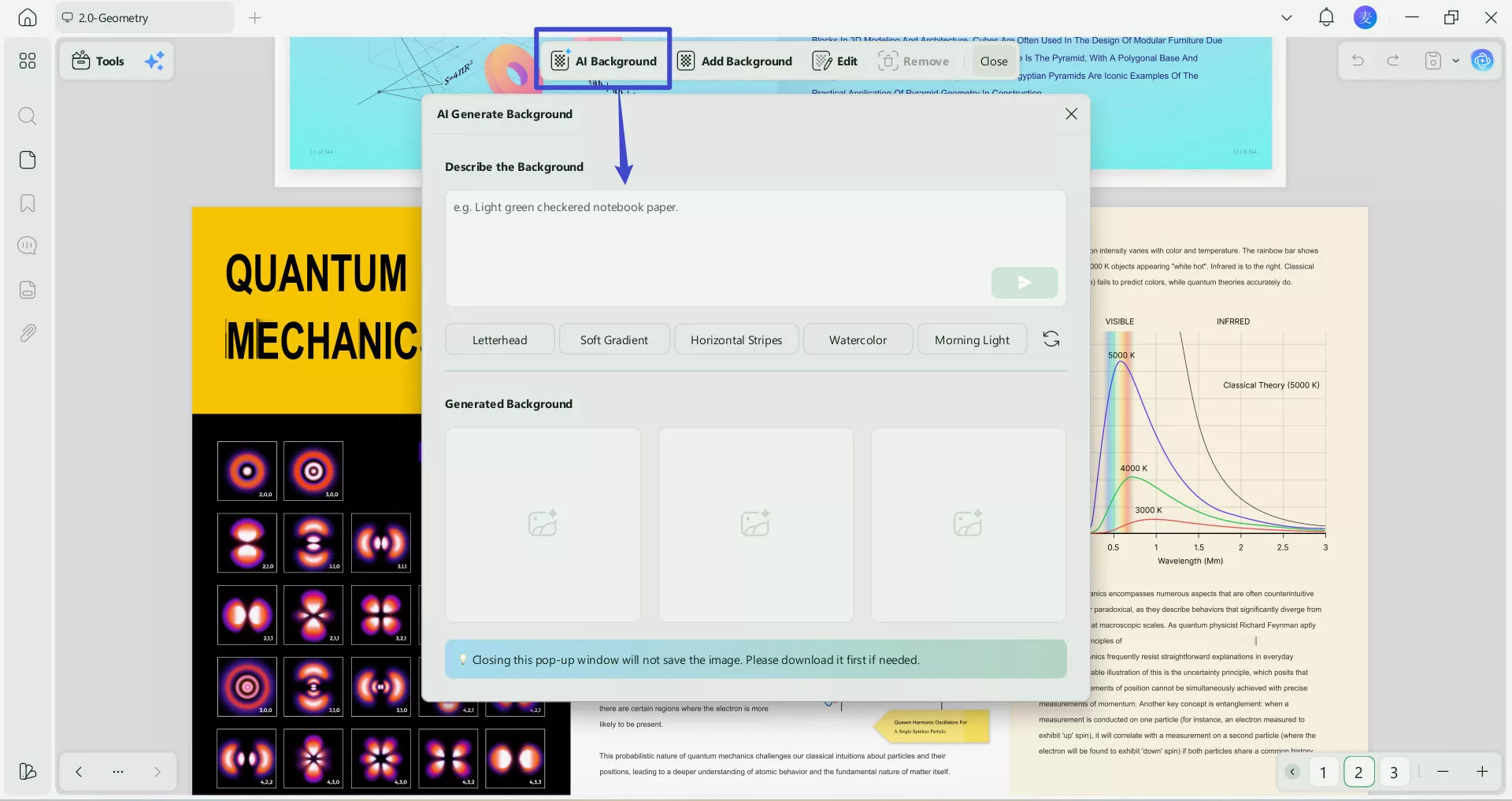
Task: Click the Classical Theory (5000 K) chart label
Action: 1271,385
